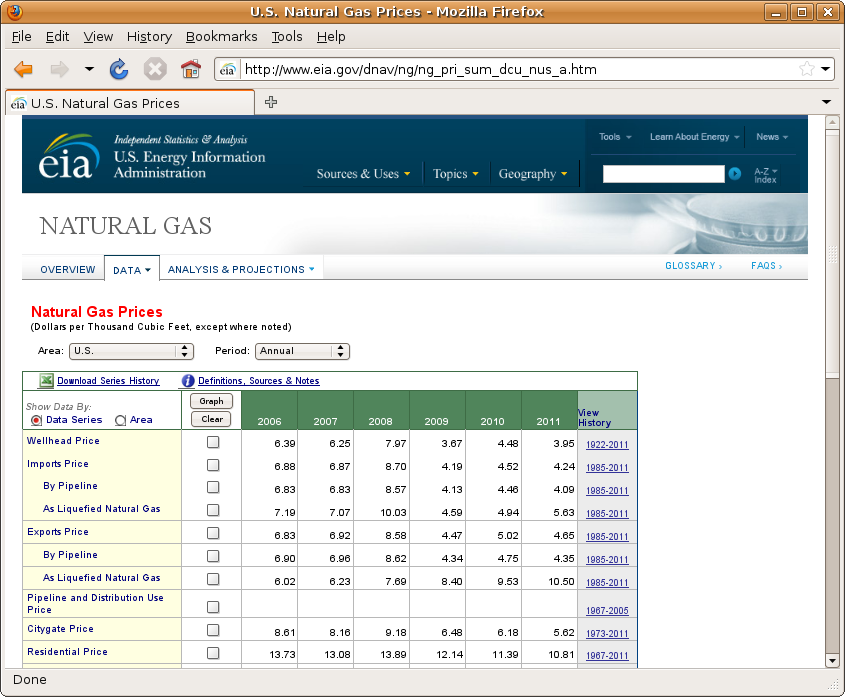Click the Excel icon beside Download Series History
845x697 pixels.
[46, 381]
